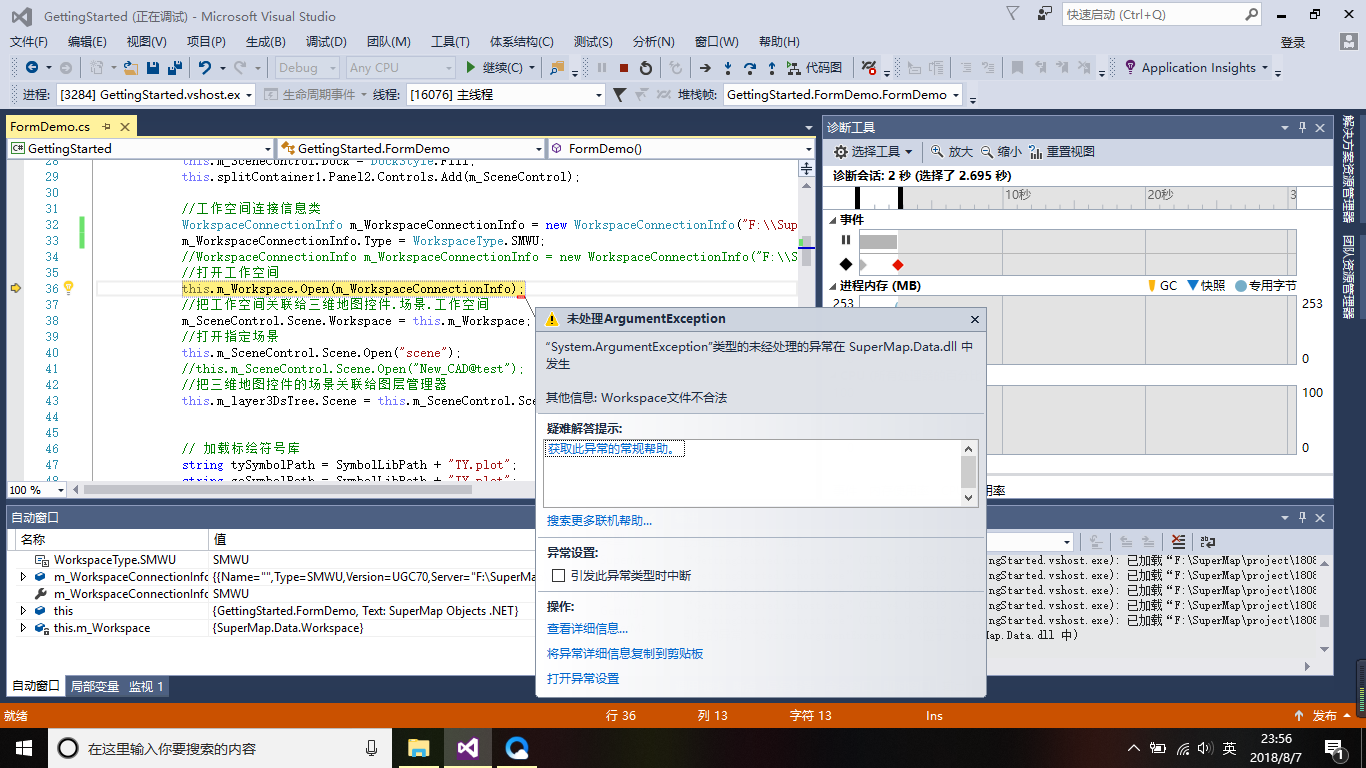Screen dimensions: 1366x768
Task: Restart the debugging session icon
Action: pyautogui.click(x=646, y=68)
